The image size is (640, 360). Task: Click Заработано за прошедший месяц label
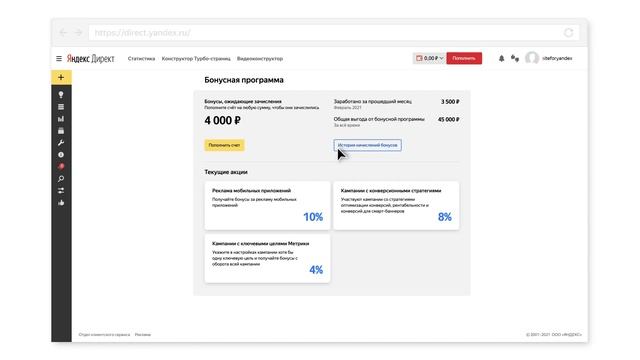point(373,102)
